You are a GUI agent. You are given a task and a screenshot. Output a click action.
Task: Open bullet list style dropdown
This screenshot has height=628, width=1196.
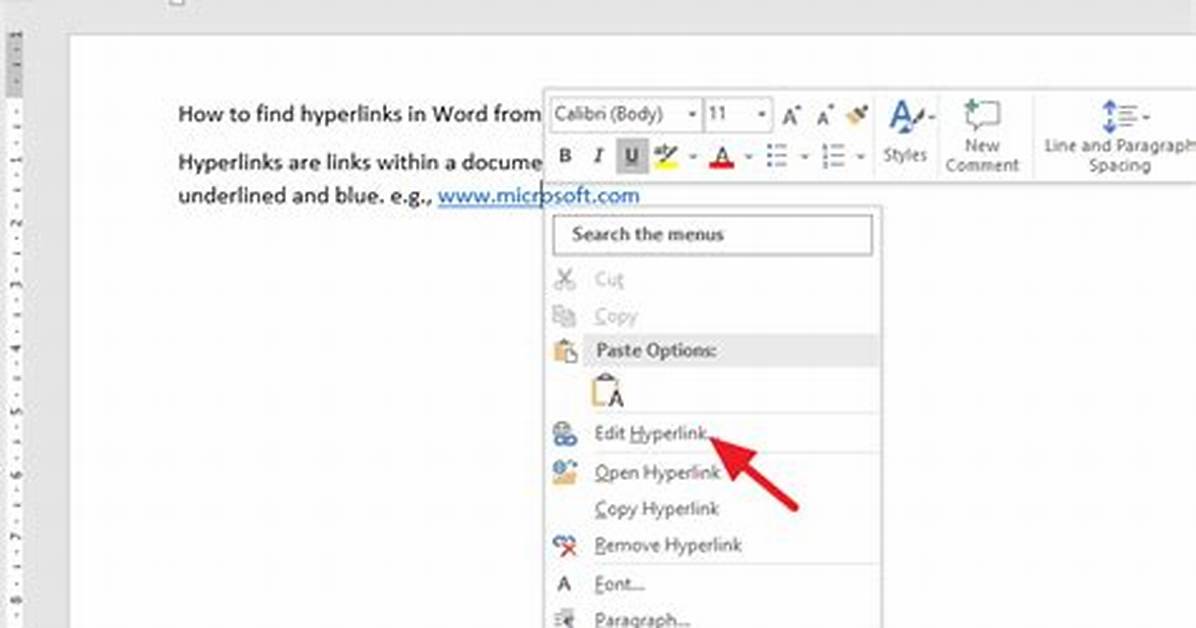click(804, 157)
